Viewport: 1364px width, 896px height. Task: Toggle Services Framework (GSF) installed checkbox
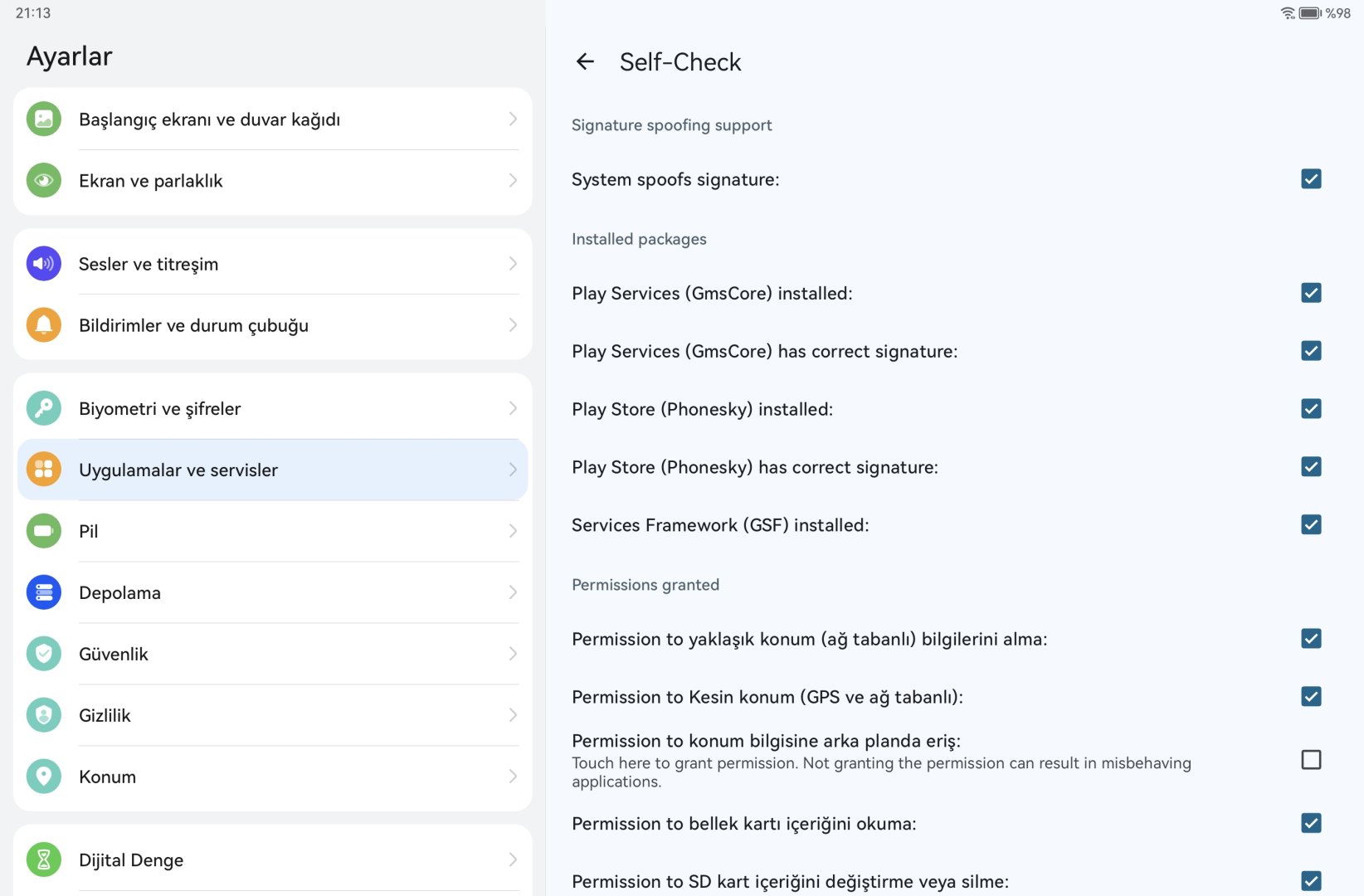[1311, 524]
